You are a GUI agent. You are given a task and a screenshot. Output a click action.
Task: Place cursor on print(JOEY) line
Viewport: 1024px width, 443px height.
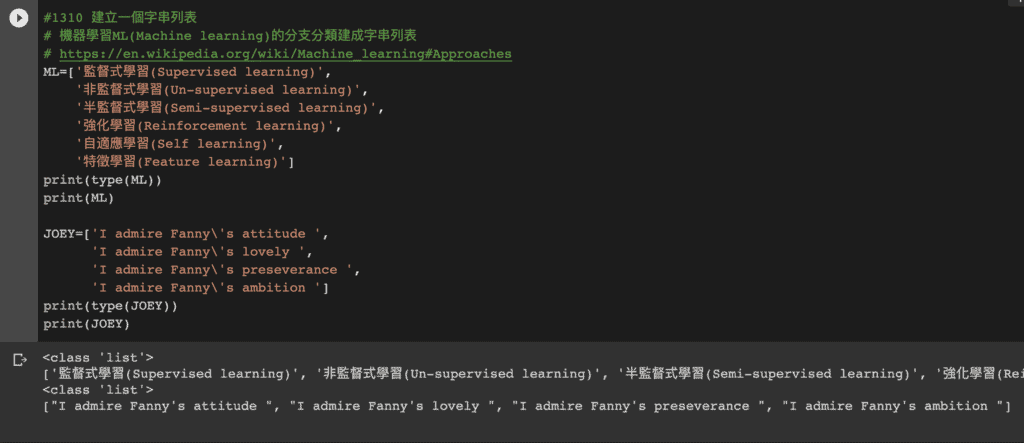tap(86, 323)
